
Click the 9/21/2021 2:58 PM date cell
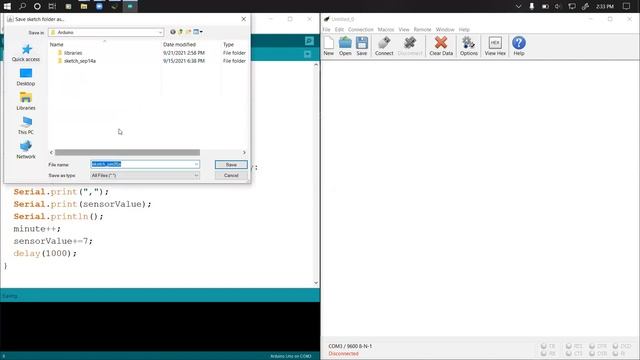(184, 53)
